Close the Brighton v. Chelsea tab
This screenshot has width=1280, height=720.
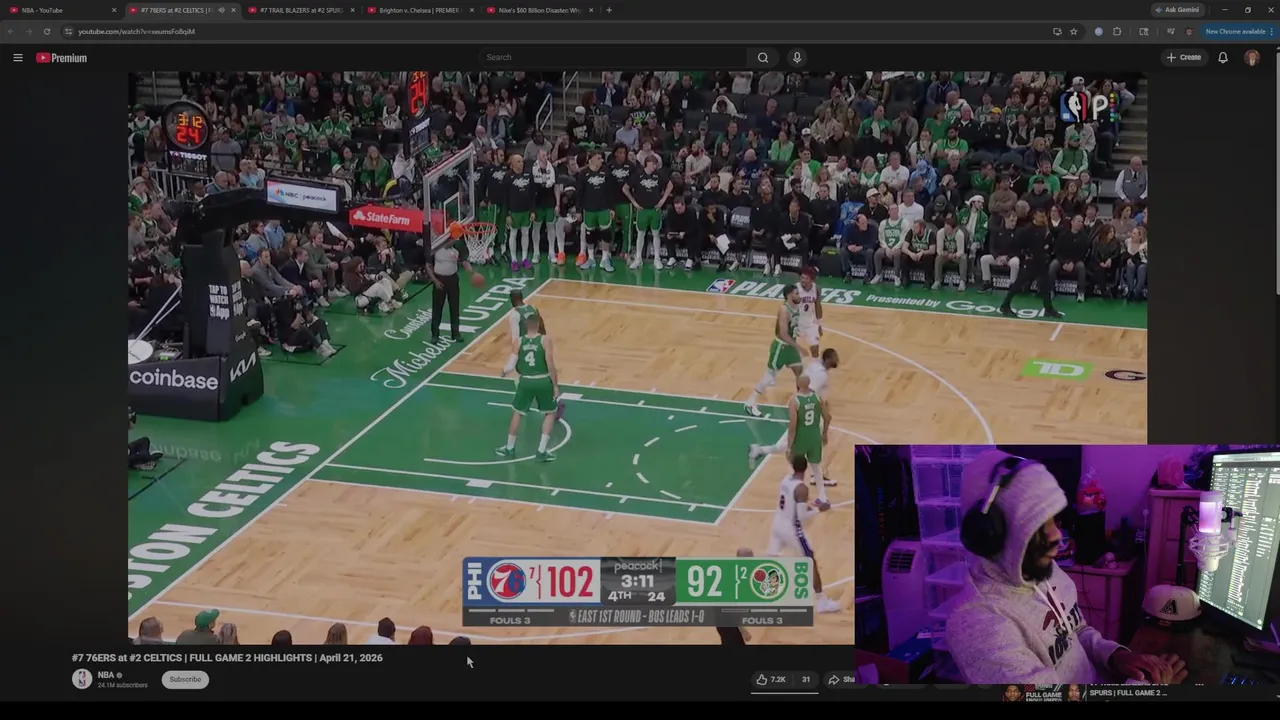point(472,10)
